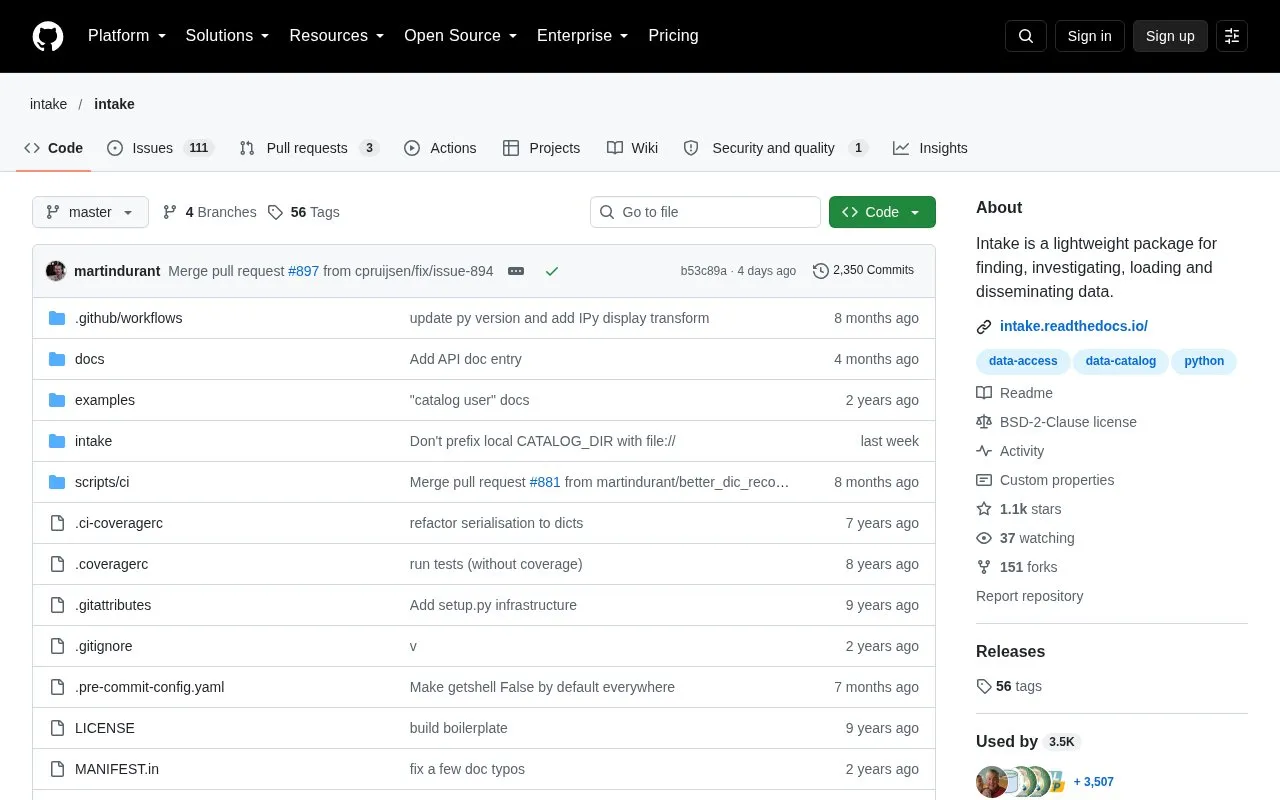Open the BSD-2-Clause license link
The height and width of the screenshot is (800, 1280).
pos(1056,422)
